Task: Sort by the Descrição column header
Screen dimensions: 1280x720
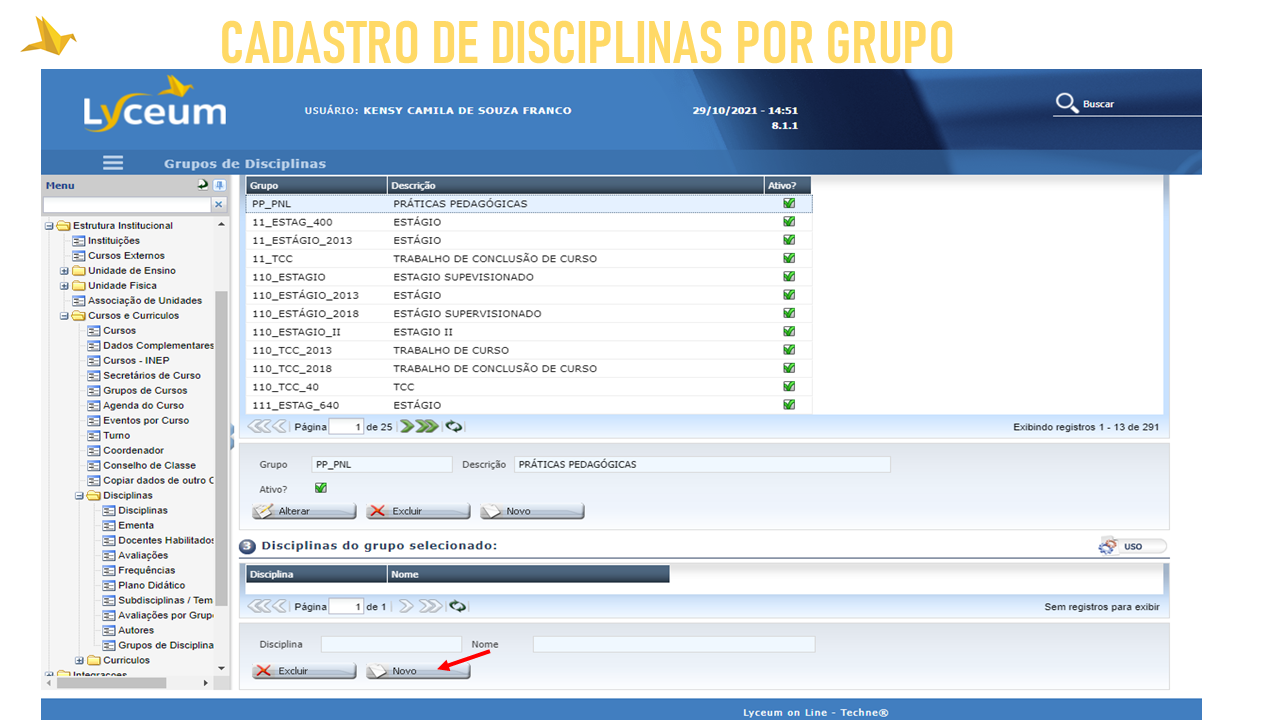Action: [575, 185]
